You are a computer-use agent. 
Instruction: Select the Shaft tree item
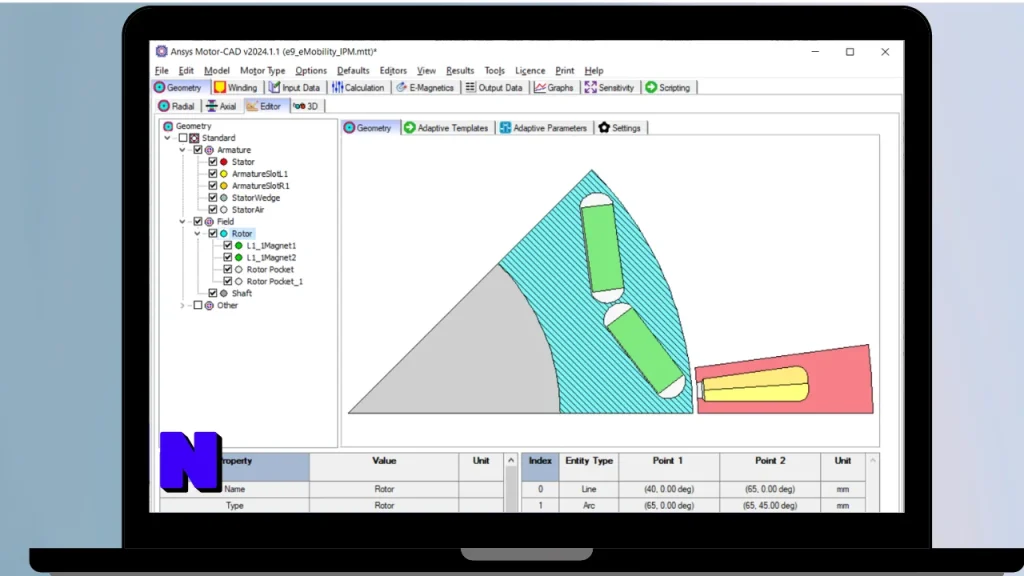point(242,293)
